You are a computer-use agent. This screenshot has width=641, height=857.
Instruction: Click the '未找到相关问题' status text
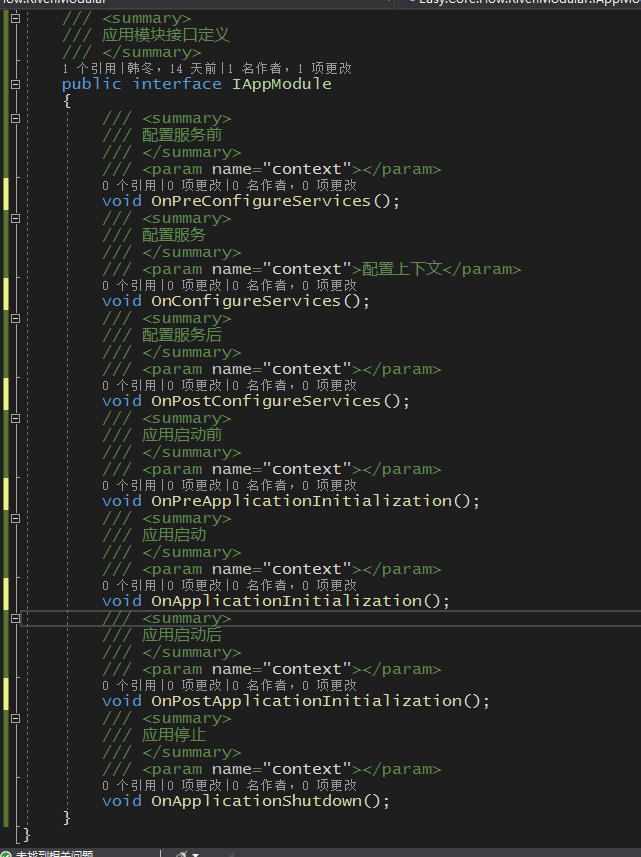(x=55, y=853)
